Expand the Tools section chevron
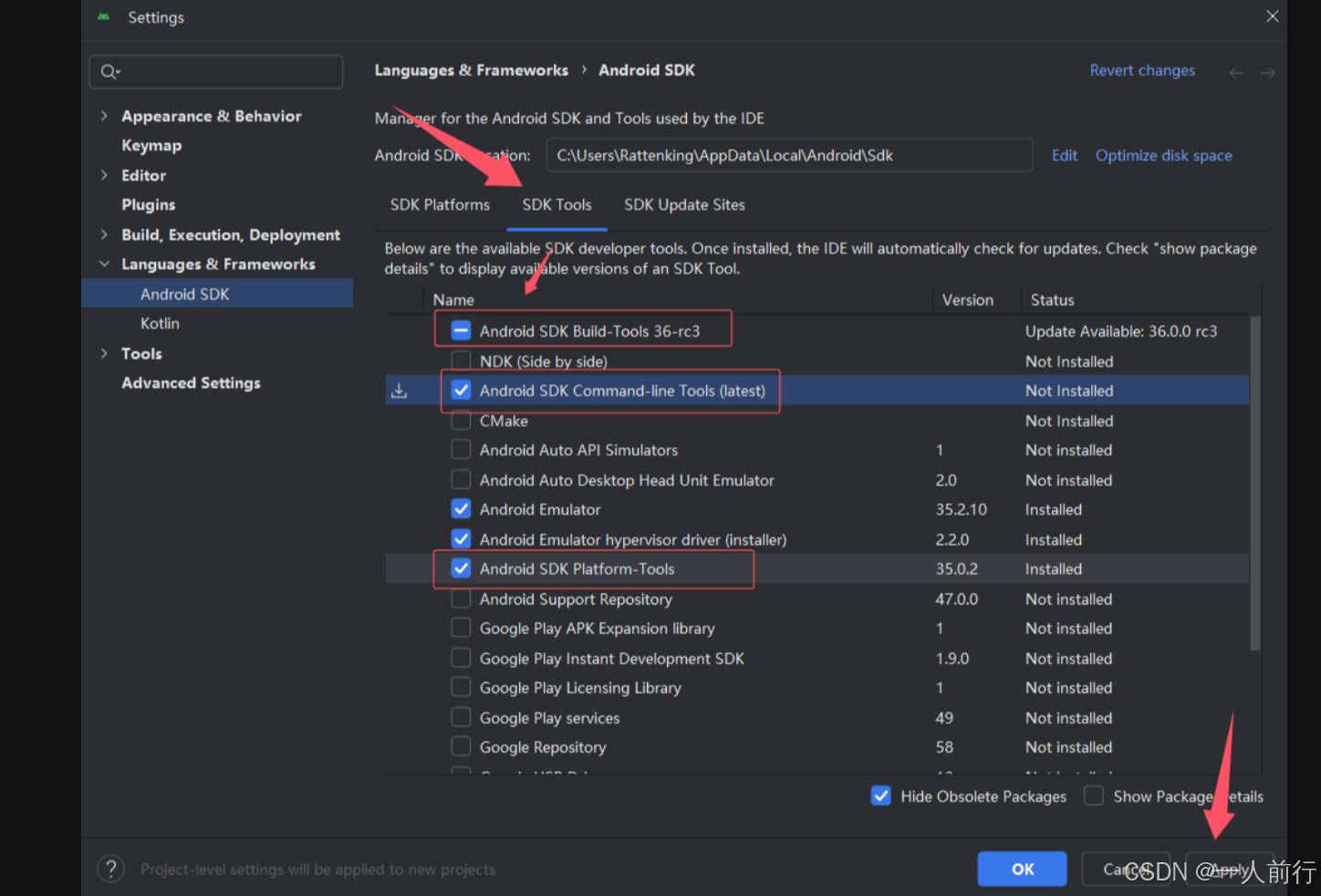 point(104,353)
